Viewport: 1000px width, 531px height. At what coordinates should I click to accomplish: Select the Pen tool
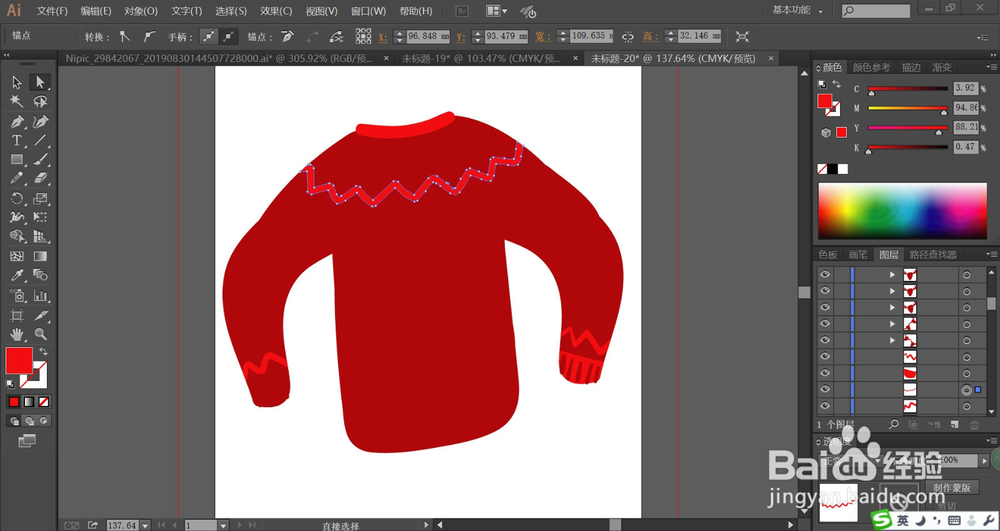click(17, 121)
